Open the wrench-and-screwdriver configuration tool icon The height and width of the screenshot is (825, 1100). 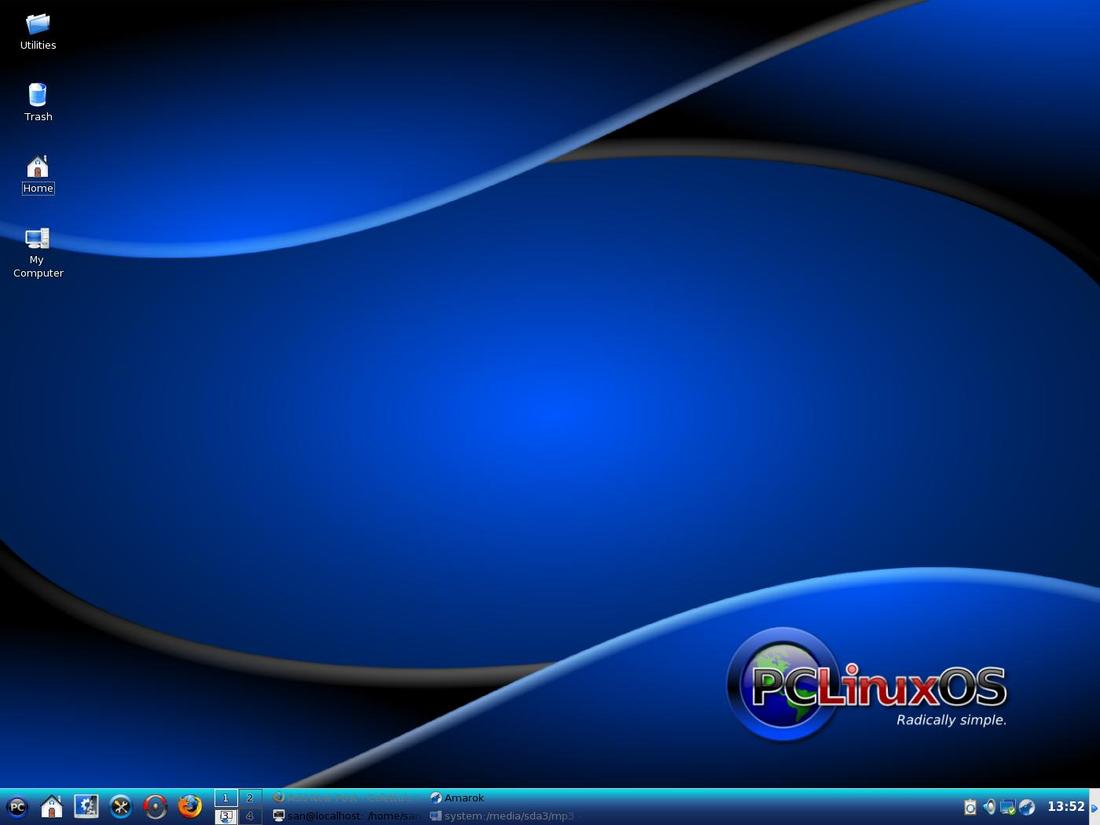point(121,807)
